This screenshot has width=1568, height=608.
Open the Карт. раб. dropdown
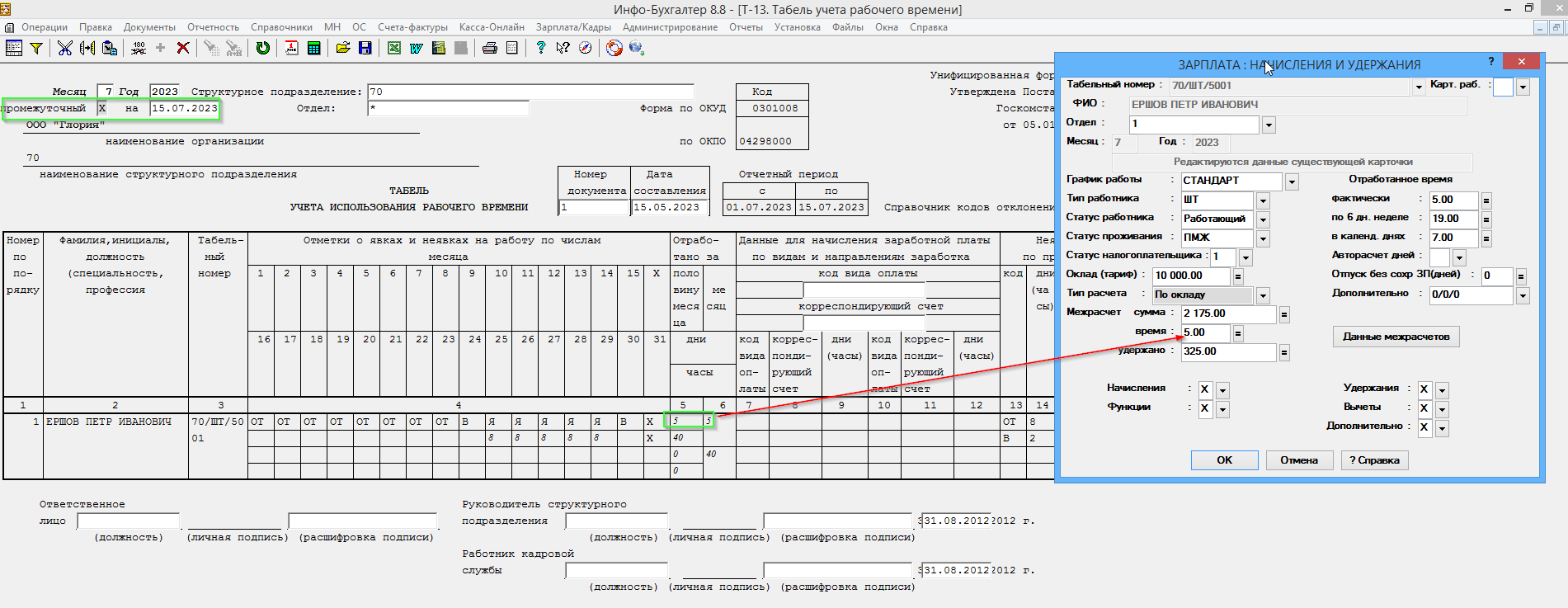point(1523,87)
